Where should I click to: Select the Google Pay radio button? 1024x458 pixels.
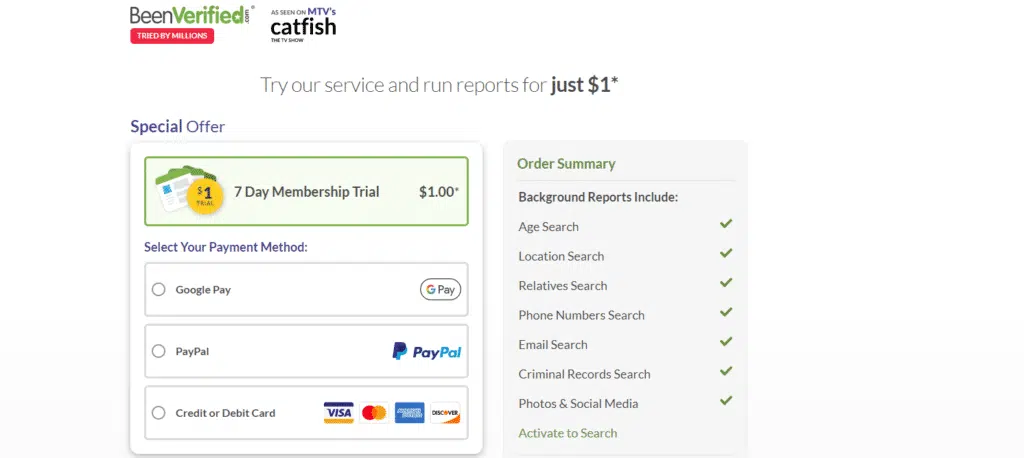point(158,290)
